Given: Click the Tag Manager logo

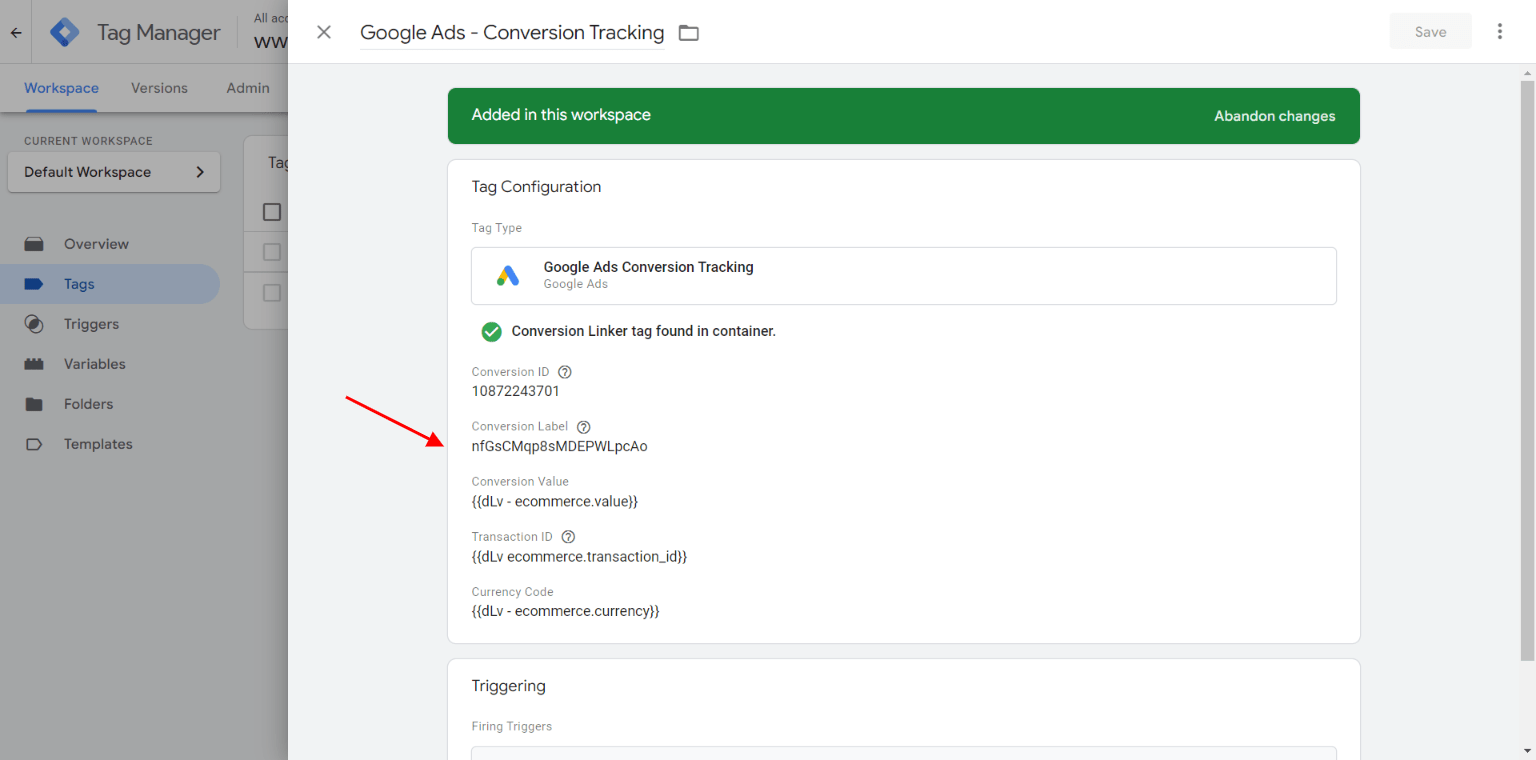Looking at the screenshot, I should point(65,32).
